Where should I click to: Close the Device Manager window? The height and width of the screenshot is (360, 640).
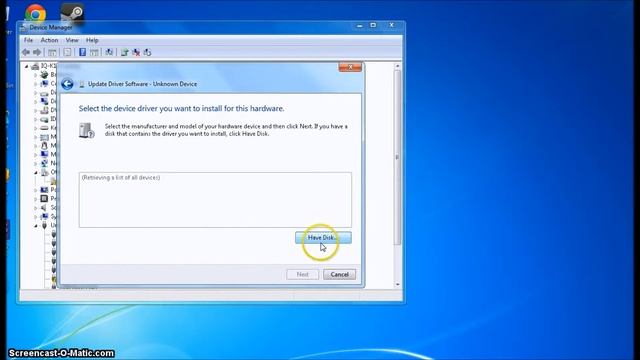coord(391,26)
